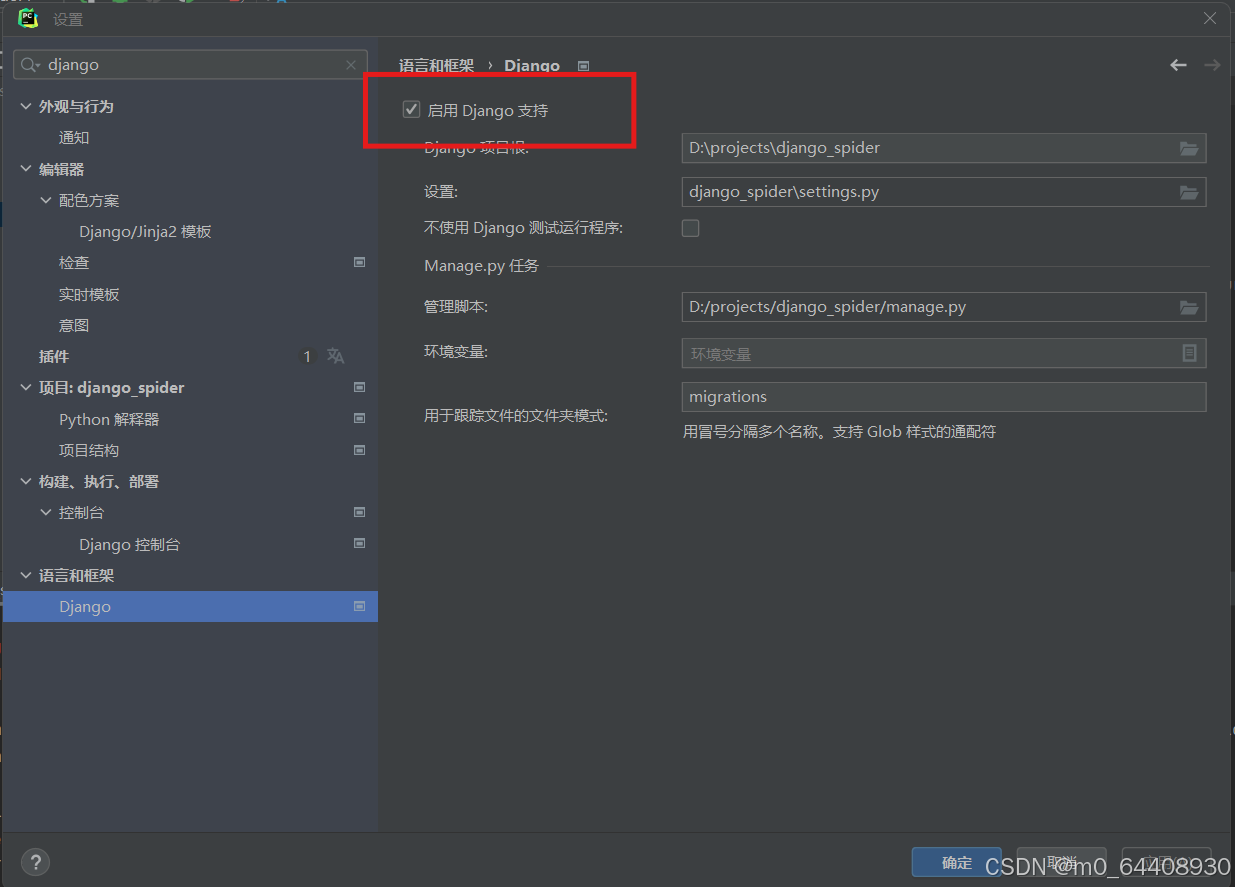
Task: Collapse the 外观与行为 section
Action: (26, 106)
